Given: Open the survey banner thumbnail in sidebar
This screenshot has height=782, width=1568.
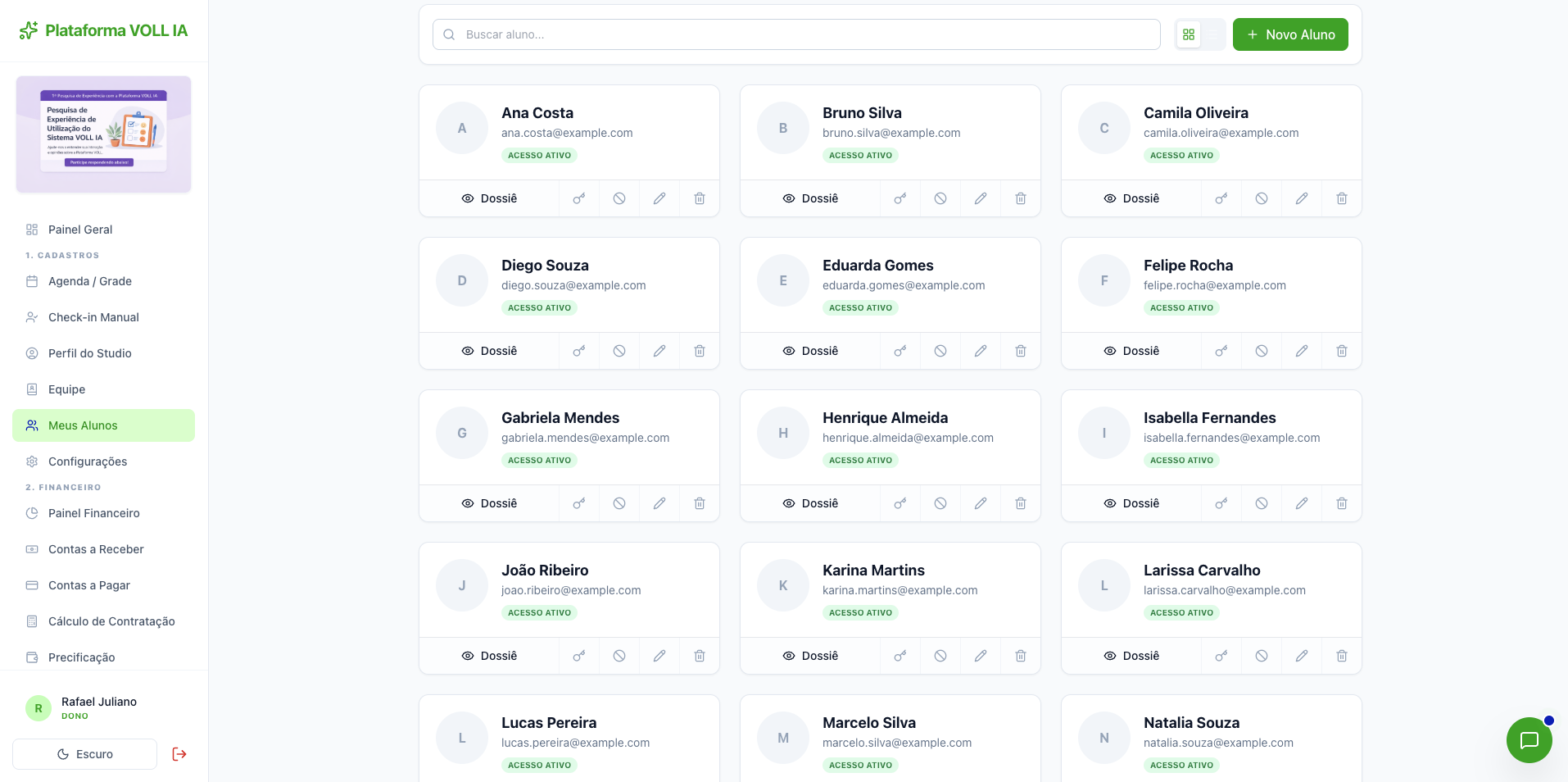Looking at the screenshot, I should pyautogui.click(x=104, y=134).
